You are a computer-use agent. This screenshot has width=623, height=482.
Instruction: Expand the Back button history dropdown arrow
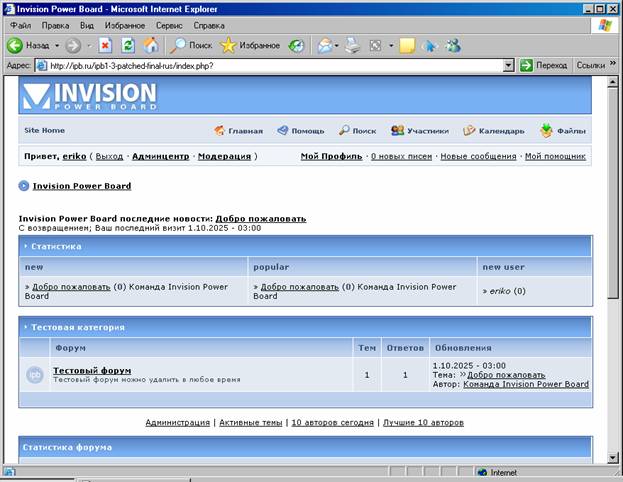[x=57, y=45]
